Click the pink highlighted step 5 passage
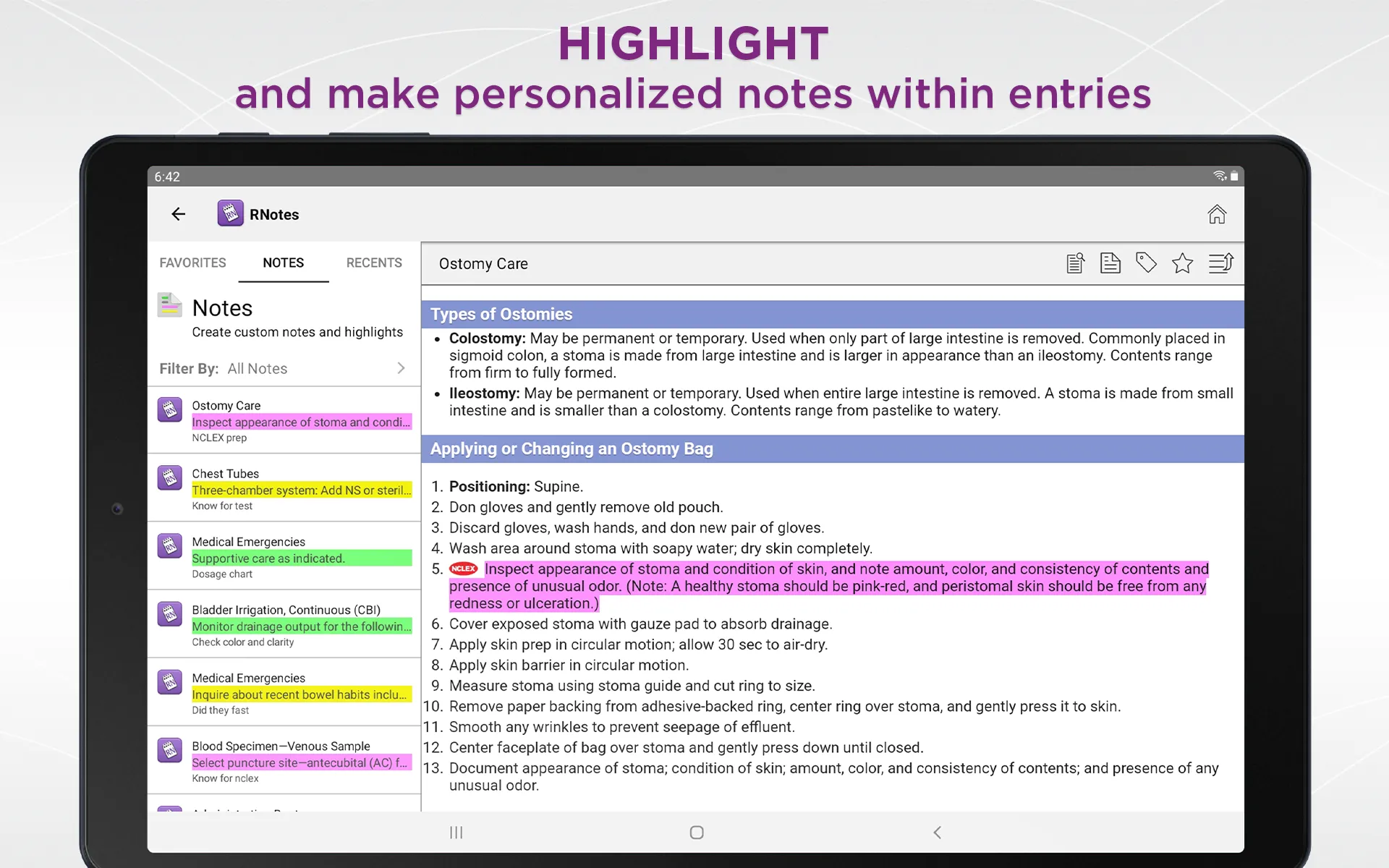The height and width of the screenshot is (868, 1389). tap(828, 586)
